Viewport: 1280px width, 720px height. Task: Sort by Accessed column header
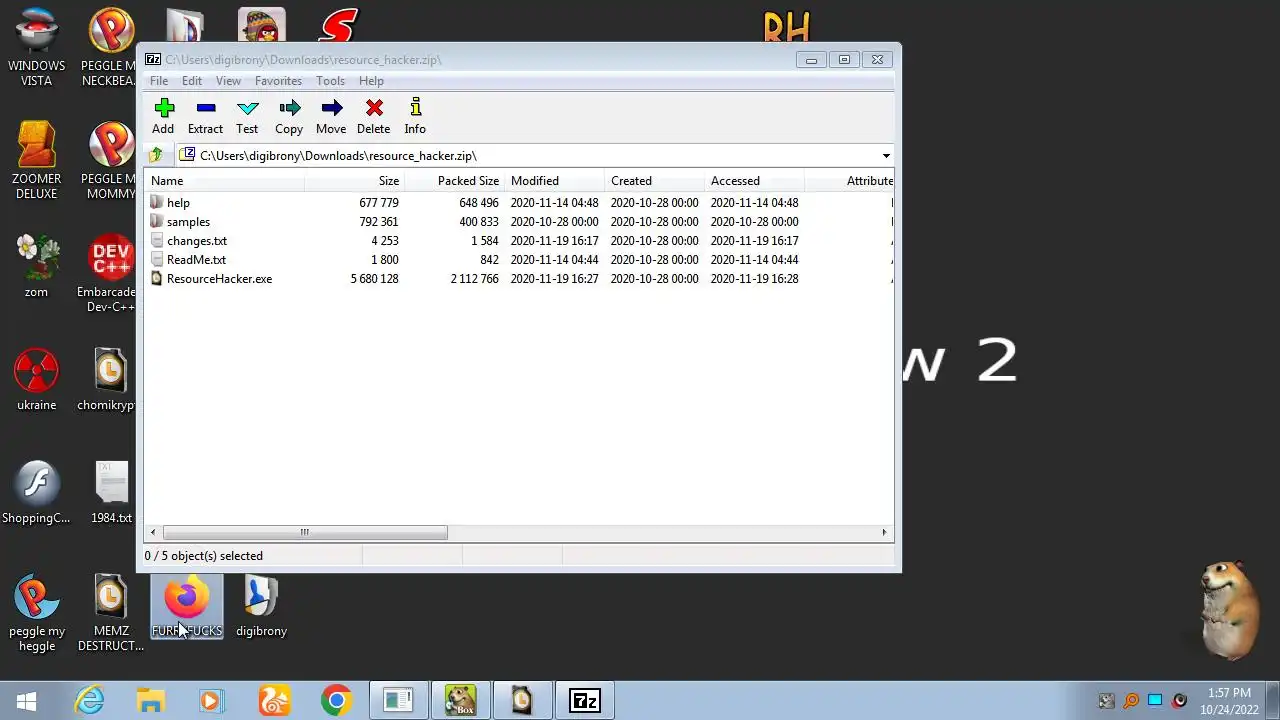click(755, 181)
